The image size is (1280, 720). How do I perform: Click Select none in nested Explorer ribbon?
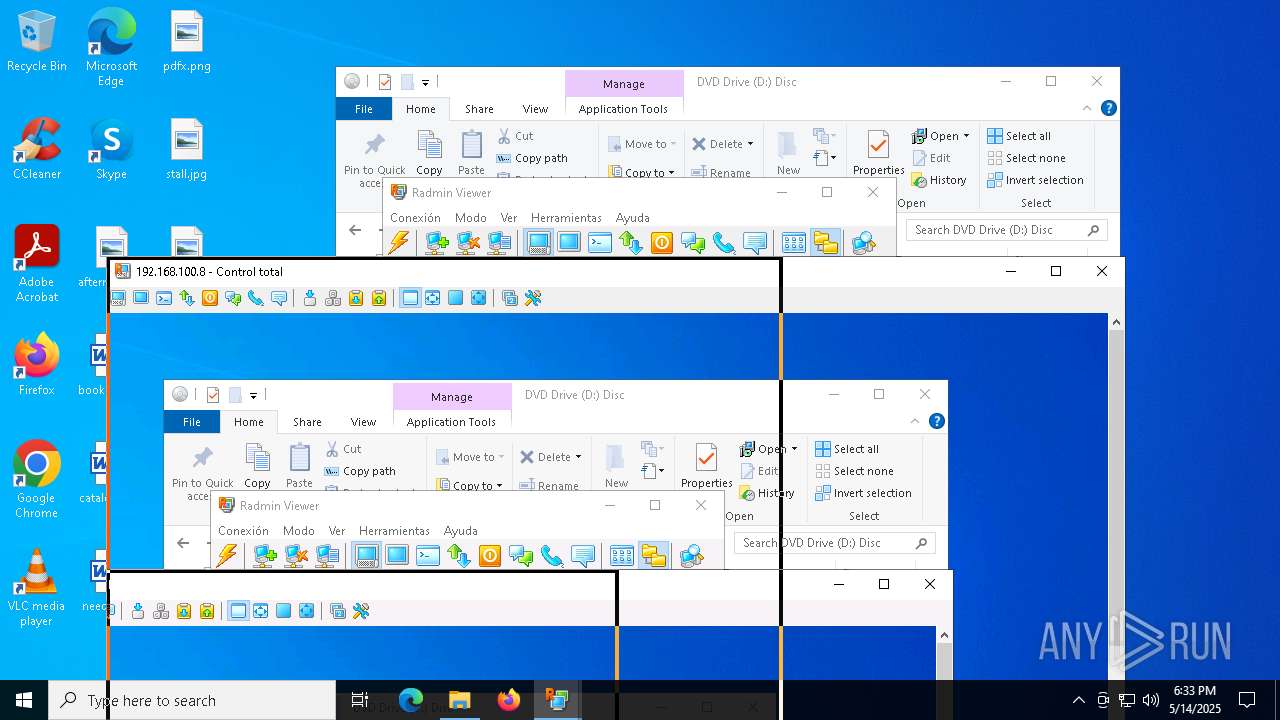[x=854, y=471]
